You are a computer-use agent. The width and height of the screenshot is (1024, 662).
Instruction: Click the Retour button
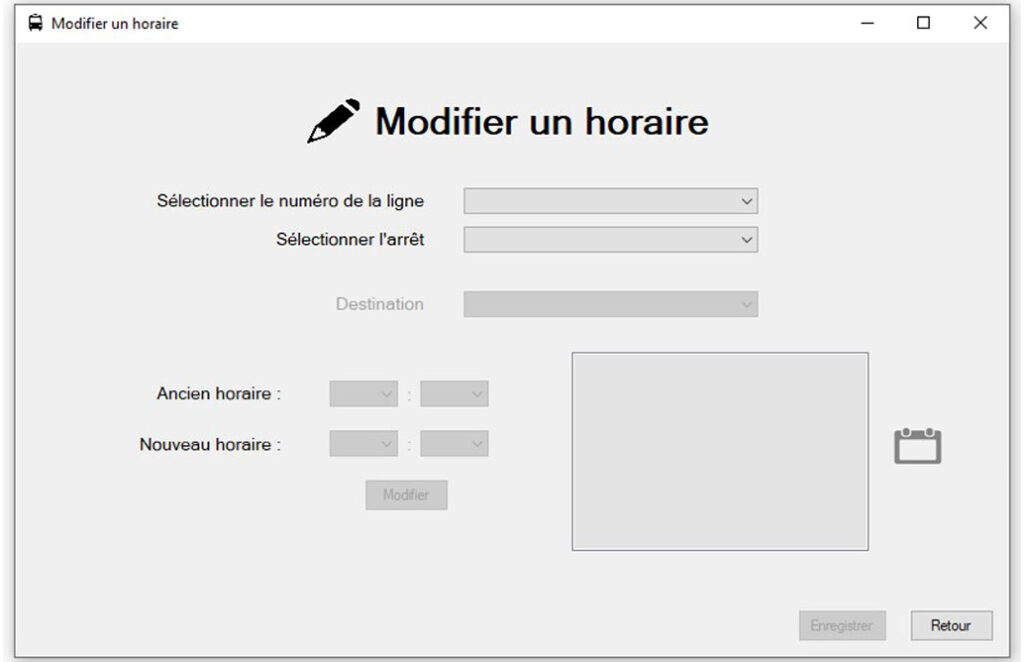952,625
